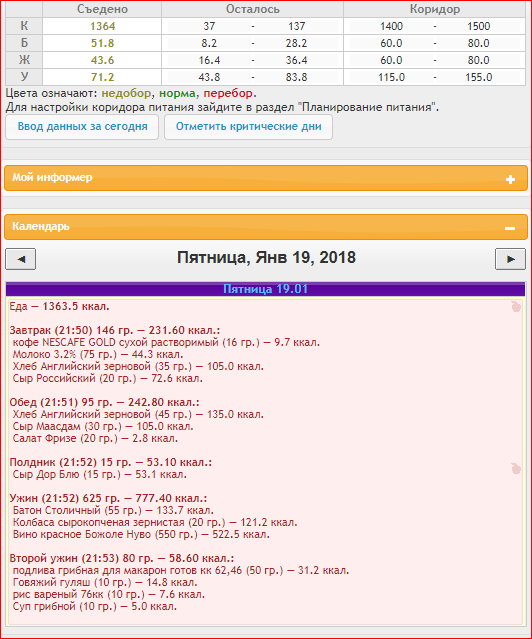Click Сыр Дор Блю food item
The height and width of the screenshot is (639, 532).
click(99, 474)
